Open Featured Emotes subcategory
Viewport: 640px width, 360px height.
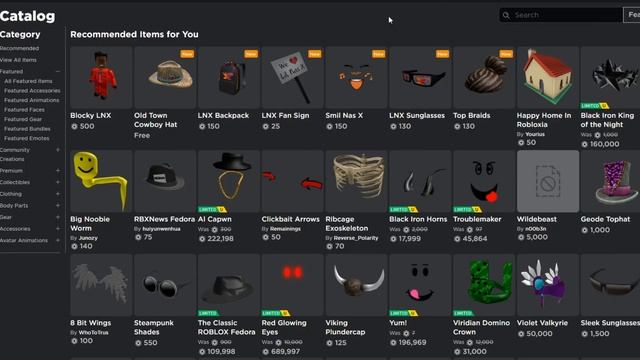point(27,138)
